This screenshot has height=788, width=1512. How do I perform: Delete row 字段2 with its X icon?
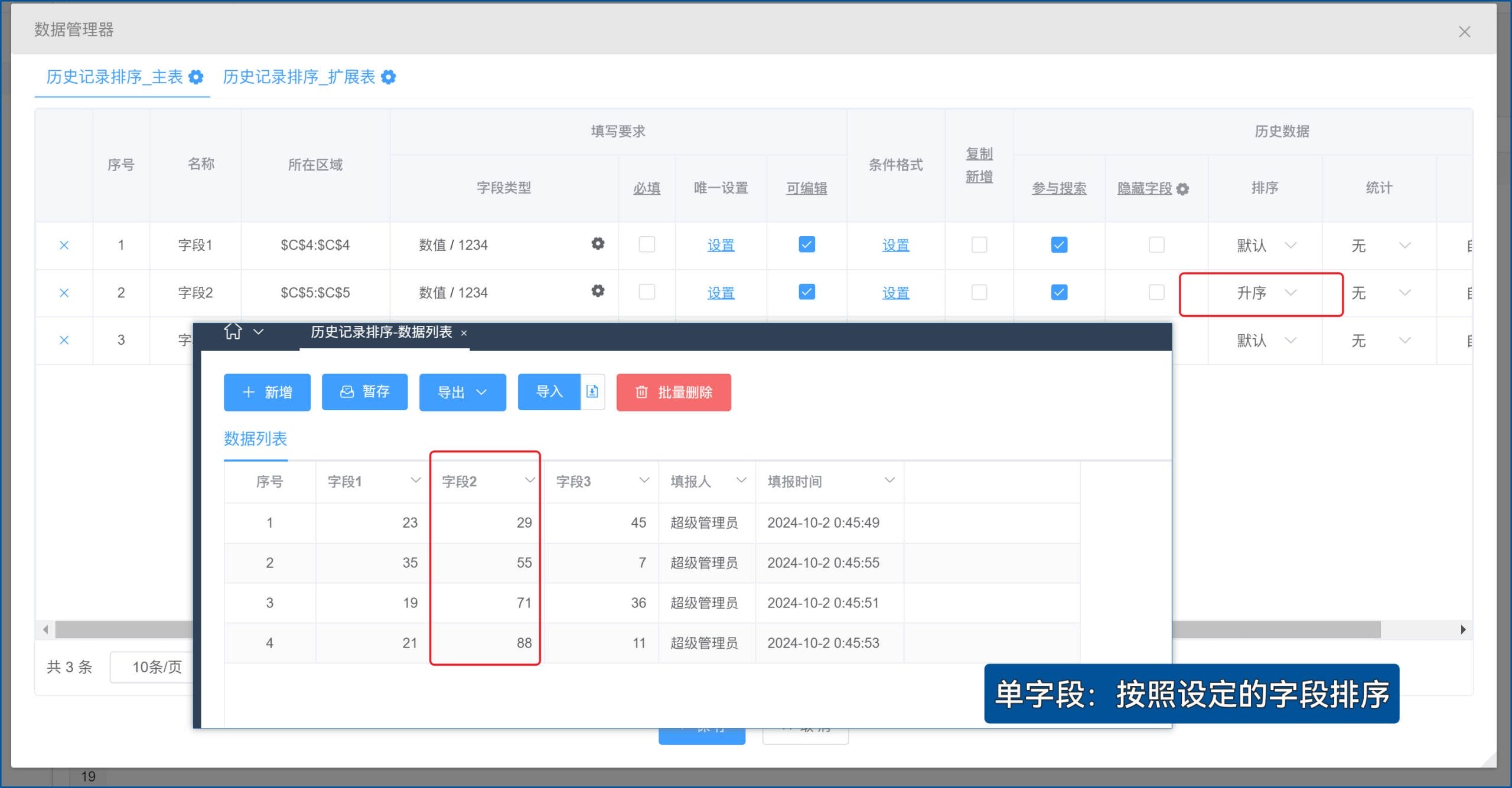(x=64, y=293)
